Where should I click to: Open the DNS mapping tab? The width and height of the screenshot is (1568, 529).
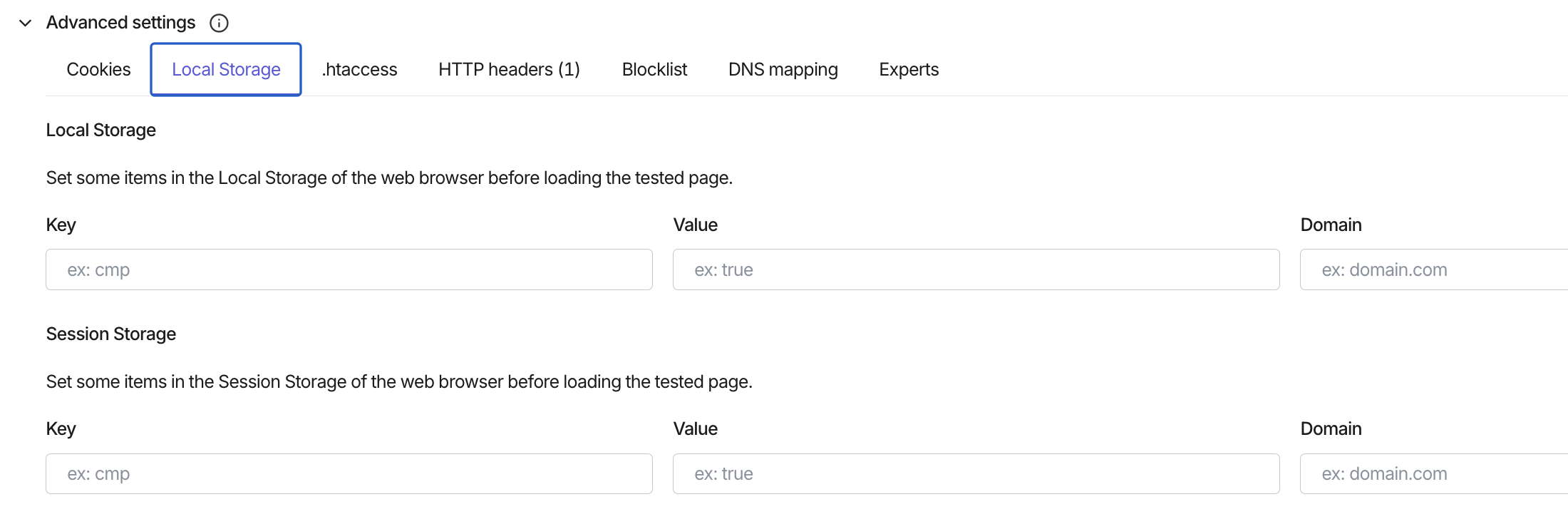(783, 69)
